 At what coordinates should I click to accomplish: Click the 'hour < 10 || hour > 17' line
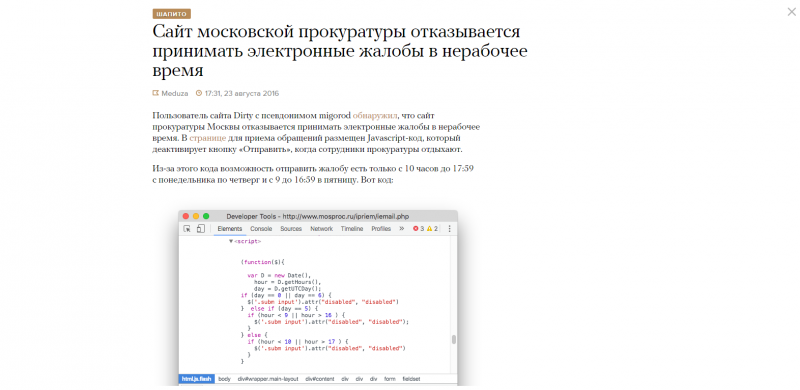[x=298, y=341]
